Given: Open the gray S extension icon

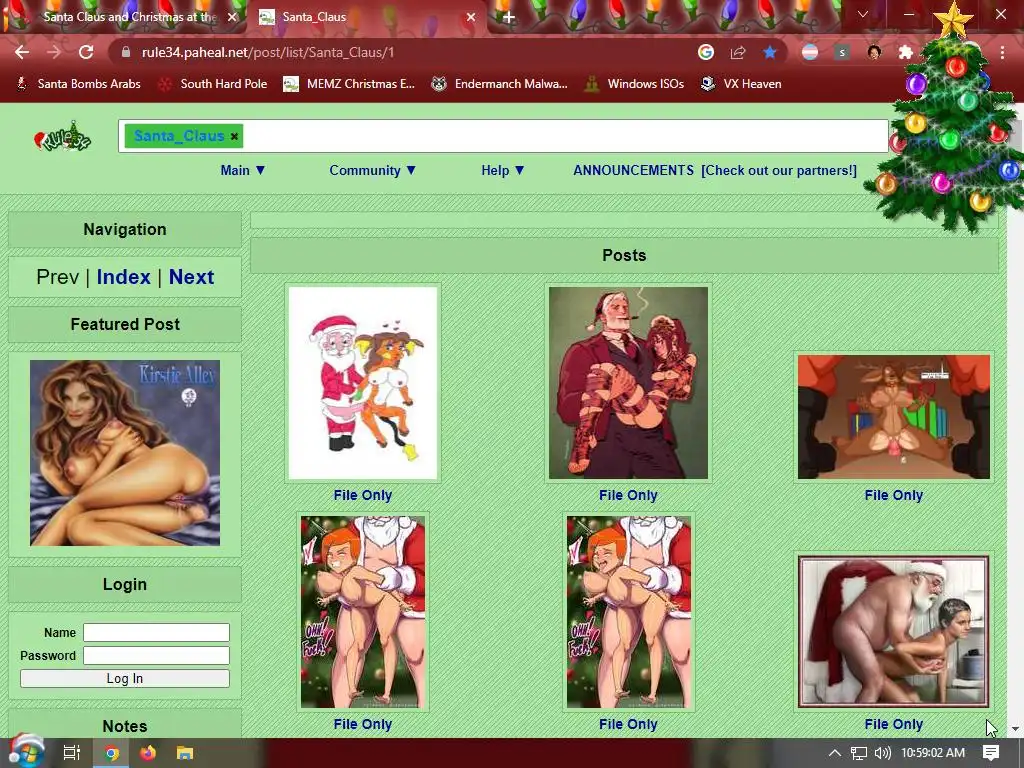Looking at the screenshot, I should [x=842, y=52].
